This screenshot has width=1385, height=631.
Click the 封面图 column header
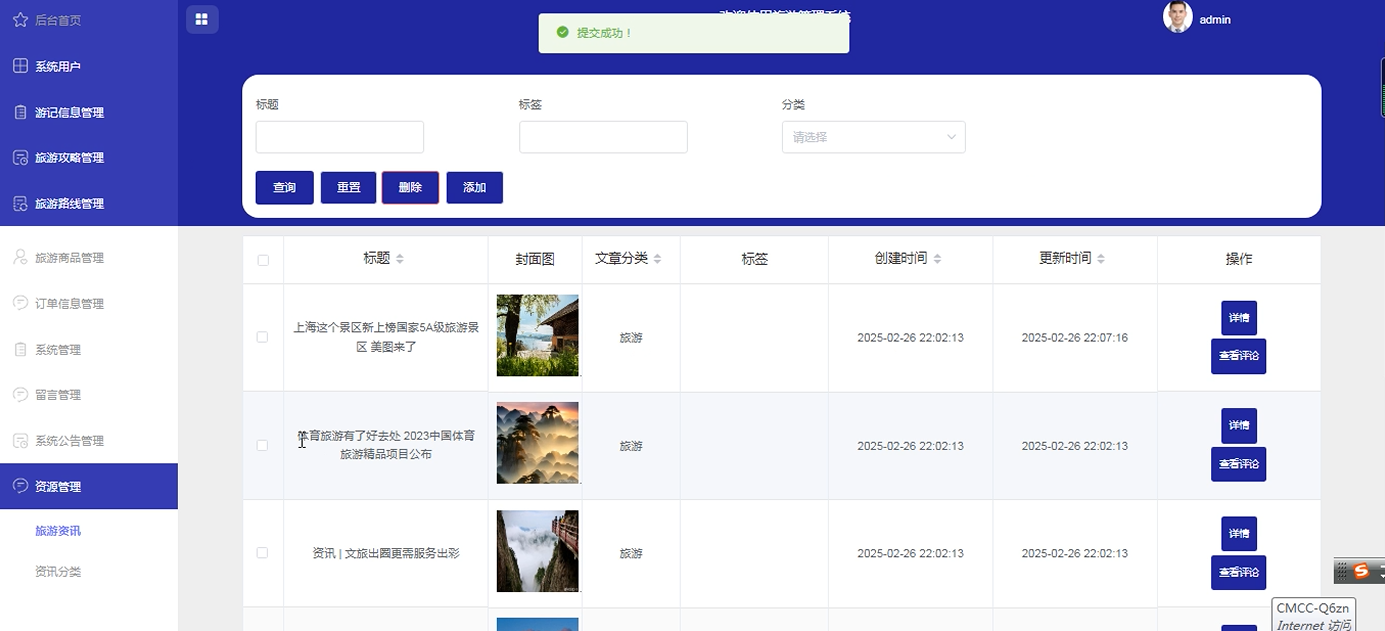[535, 259]
